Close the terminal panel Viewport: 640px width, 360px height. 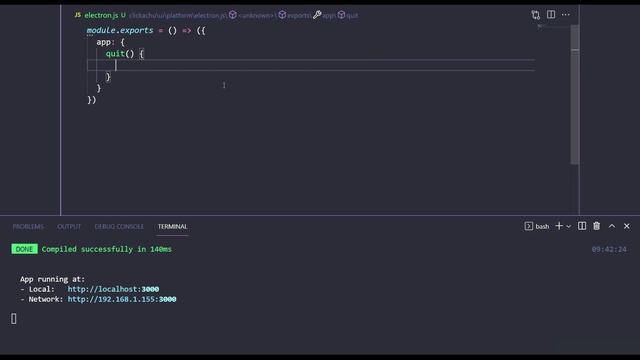(x=627, y=226)
